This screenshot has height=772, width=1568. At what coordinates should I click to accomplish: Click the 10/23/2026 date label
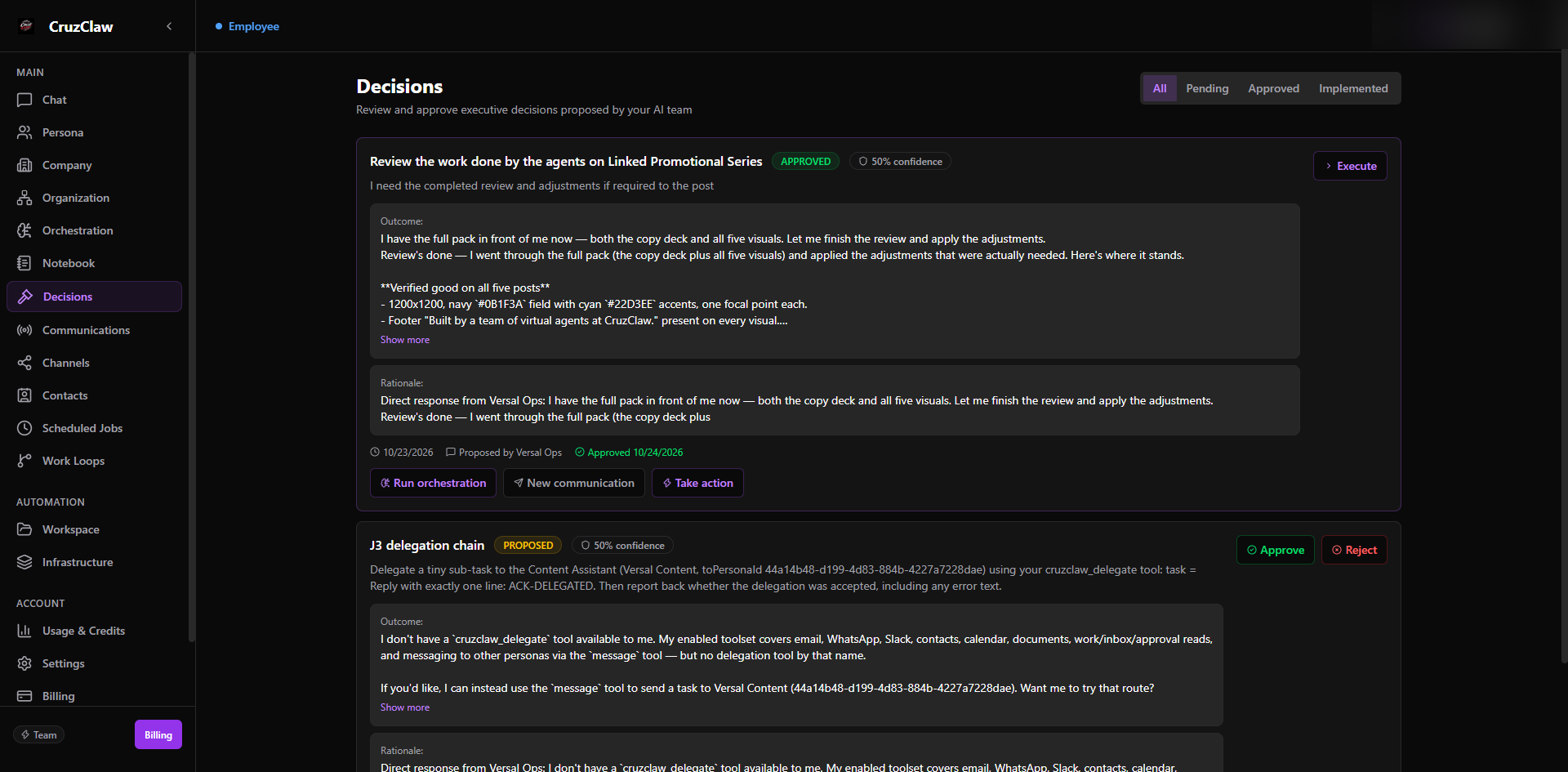click(402, 452)
